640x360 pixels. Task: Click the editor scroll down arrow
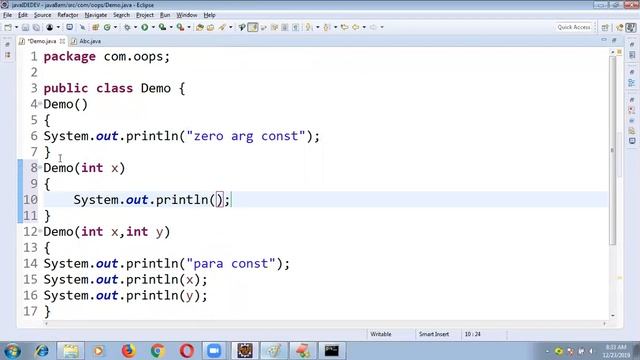612,316
